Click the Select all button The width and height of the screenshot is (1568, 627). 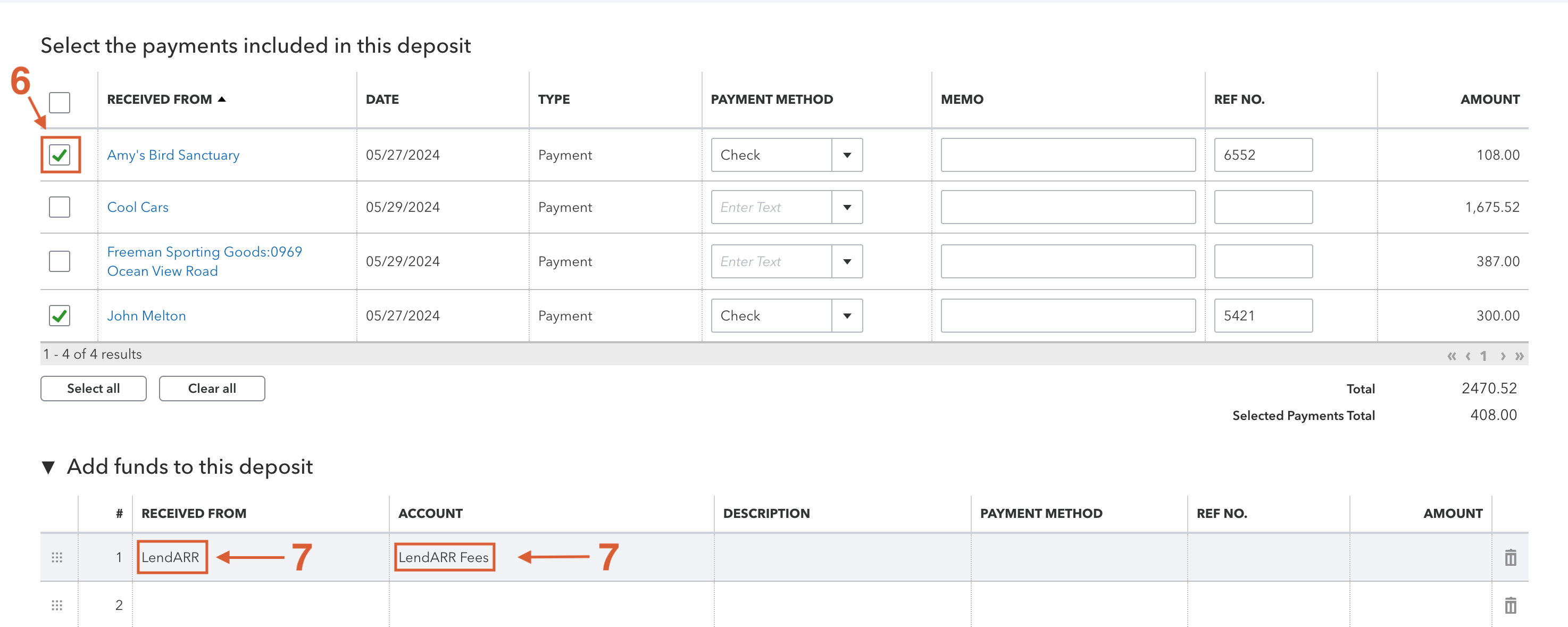tap(93, 388)
